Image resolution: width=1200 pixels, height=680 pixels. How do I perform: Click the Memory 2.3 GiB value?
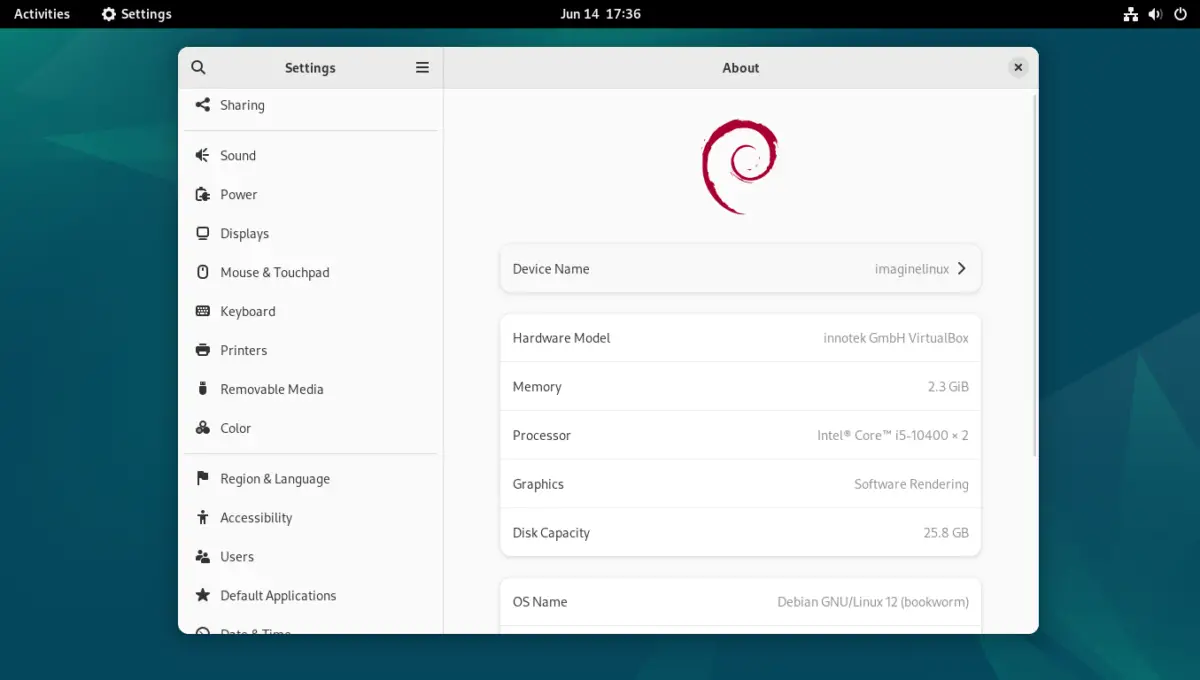[x=948, y=386]
